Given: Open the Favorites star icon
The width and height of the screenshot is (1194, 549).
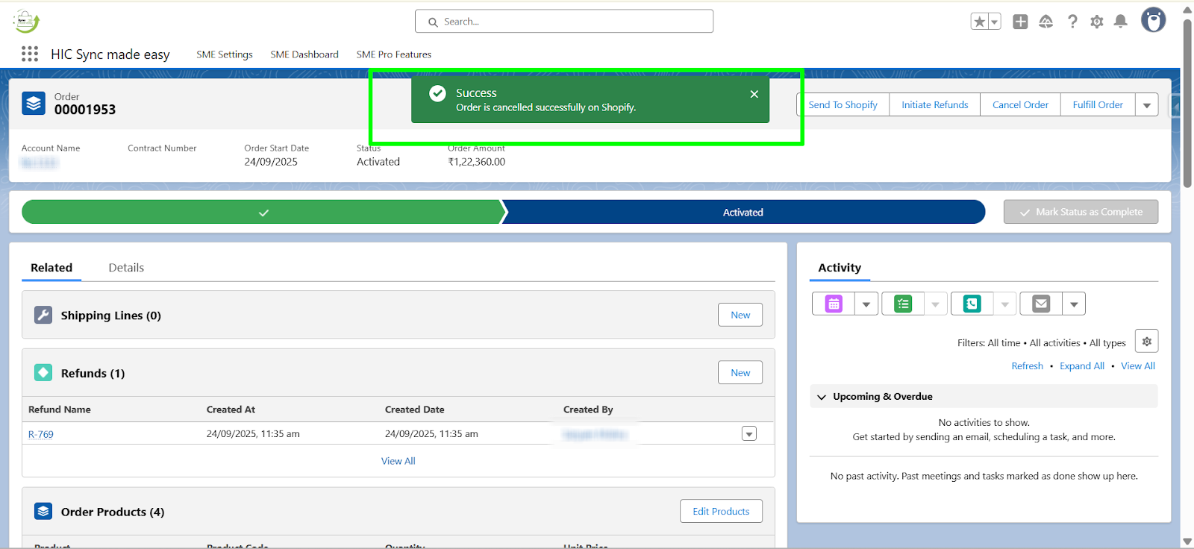Looking at the screenshot, I should [980, 22].
